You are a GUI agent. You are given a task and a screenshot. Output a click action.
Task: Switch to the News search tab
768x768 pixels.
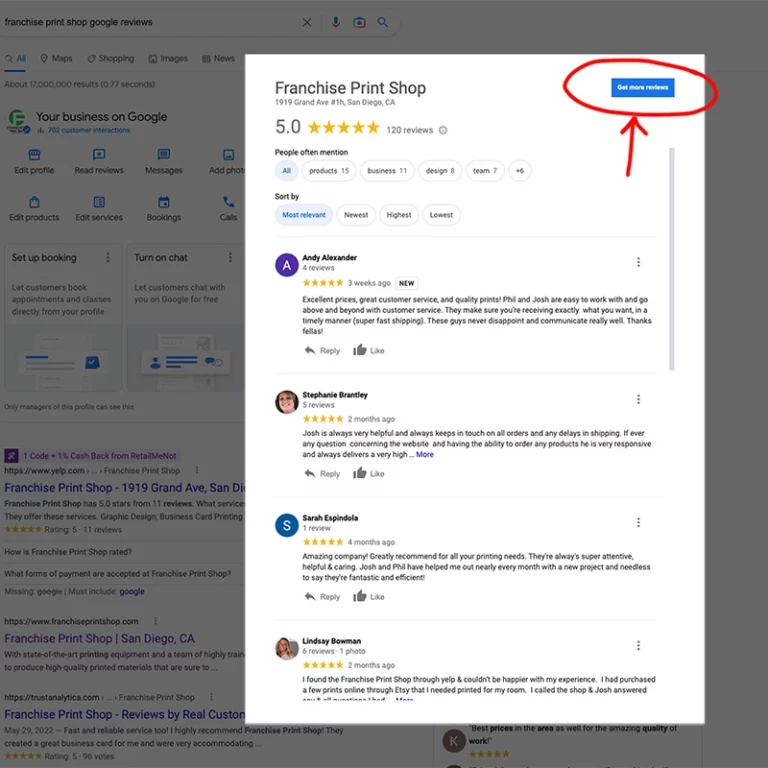(x=218, y=59)
